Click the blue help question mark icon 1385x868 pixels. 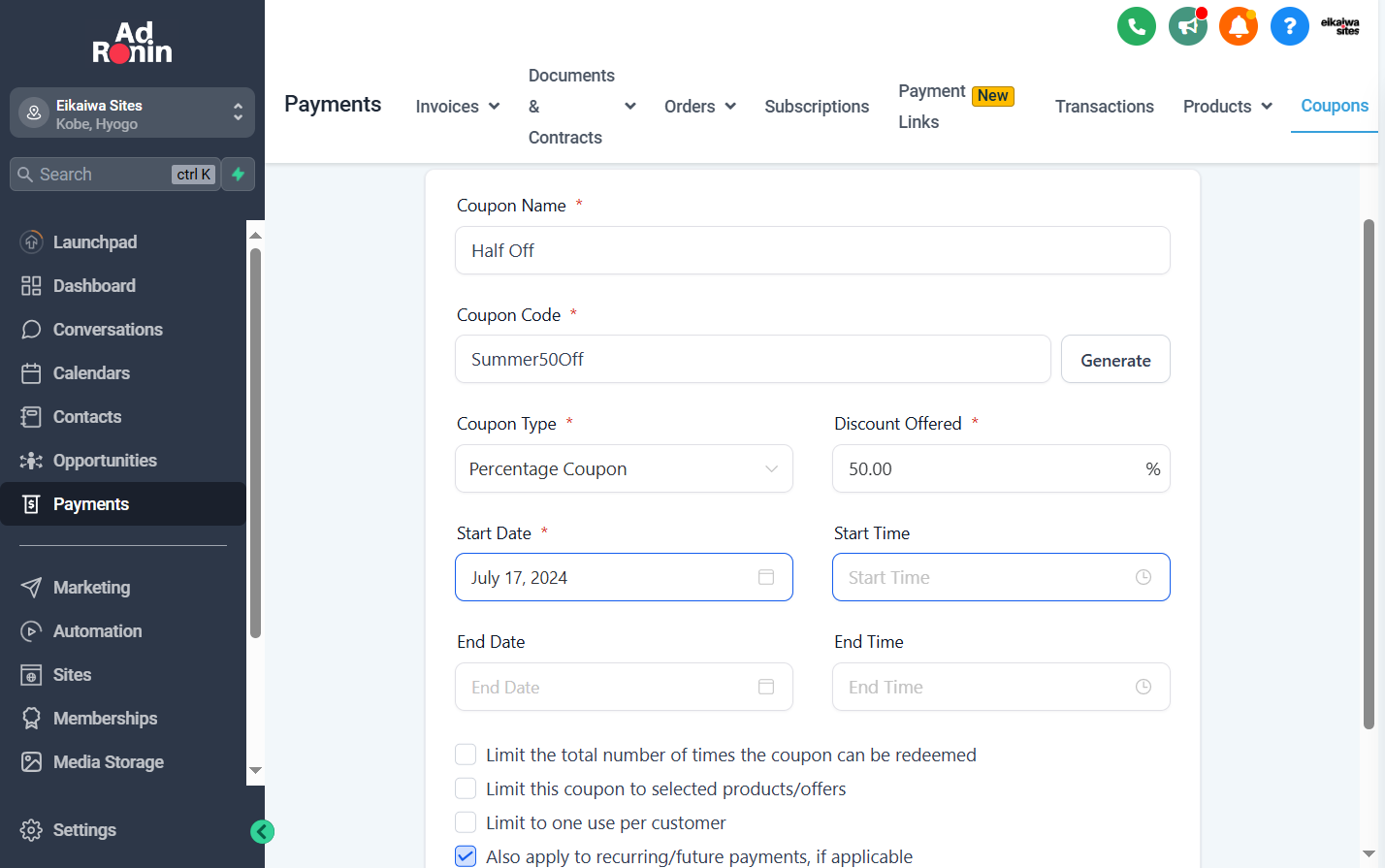(x=1290, y=26)
